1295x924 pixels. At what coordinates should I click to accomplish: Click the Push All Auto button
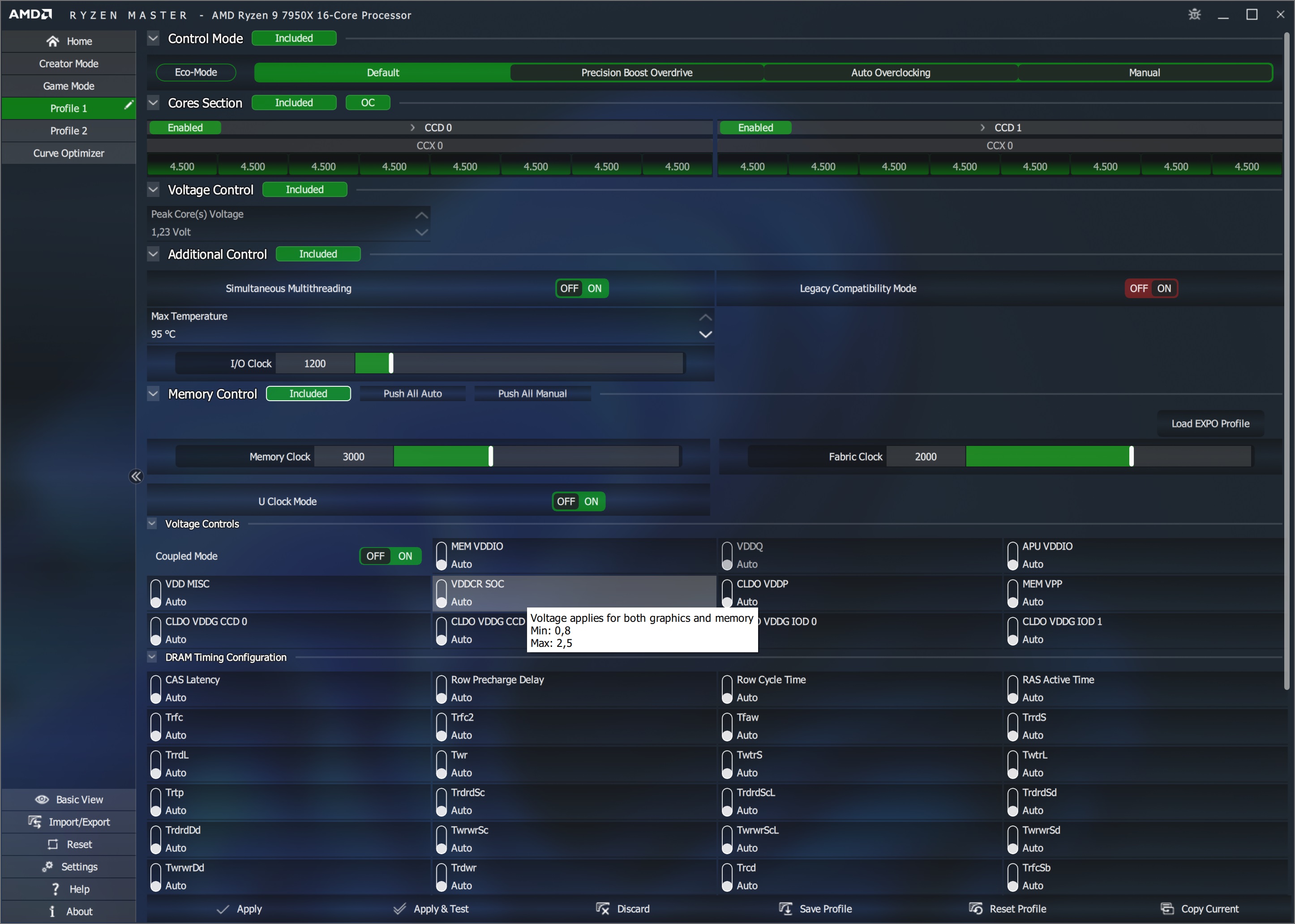(412, 394)
